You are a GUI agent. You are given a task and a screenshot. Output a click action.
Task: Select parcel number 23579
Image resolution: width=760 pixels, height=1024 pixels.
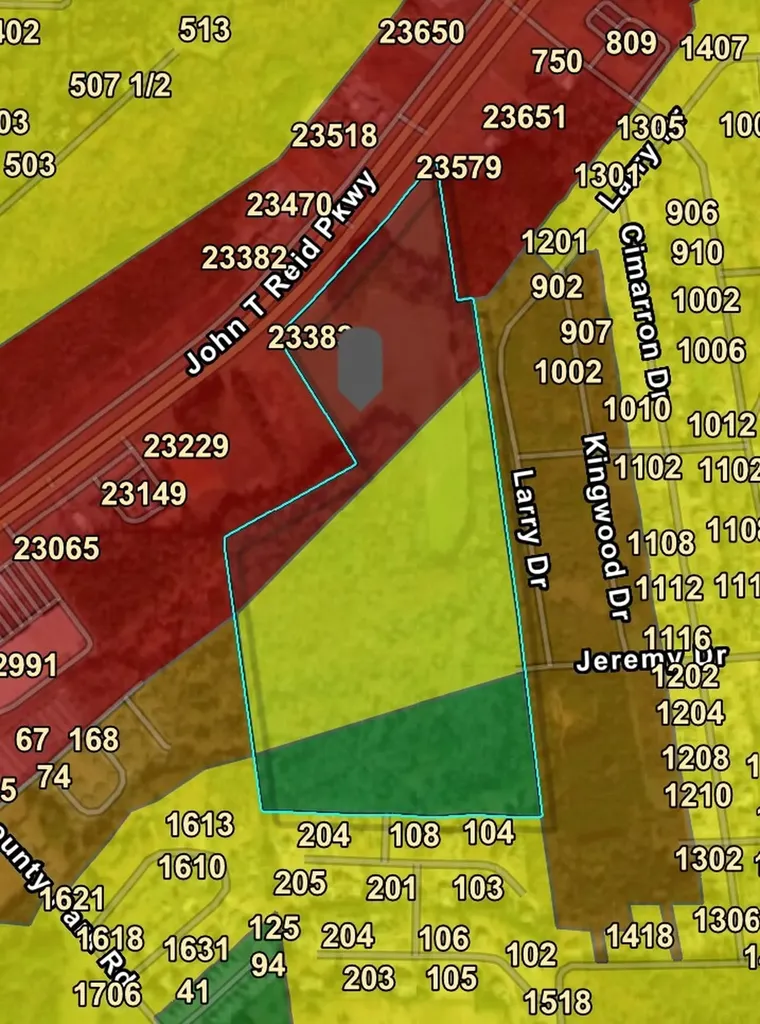pos(459,168)
